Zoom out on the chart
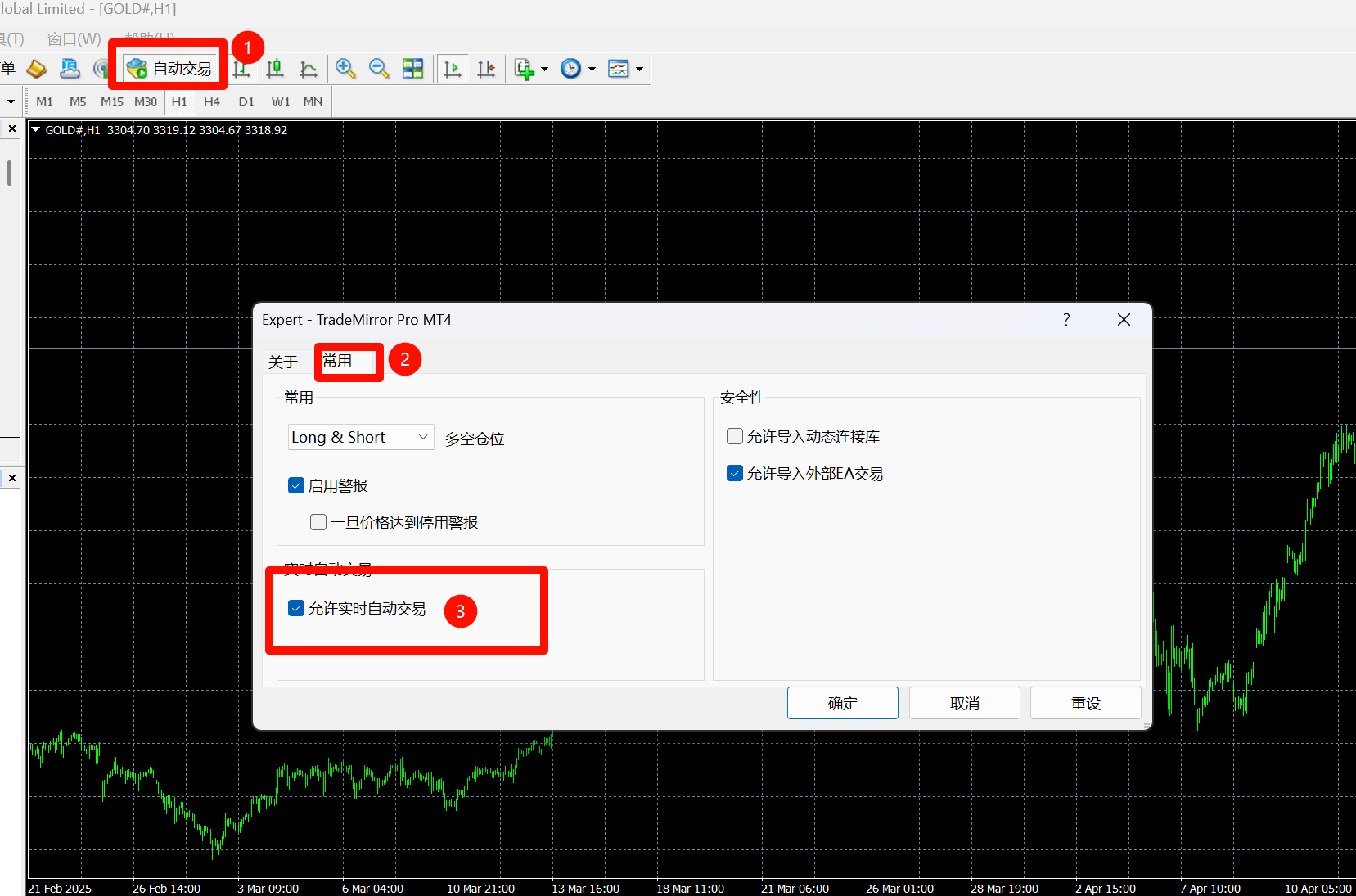The width and height of the screenshot is (1356, 896). tap(379, 69)
